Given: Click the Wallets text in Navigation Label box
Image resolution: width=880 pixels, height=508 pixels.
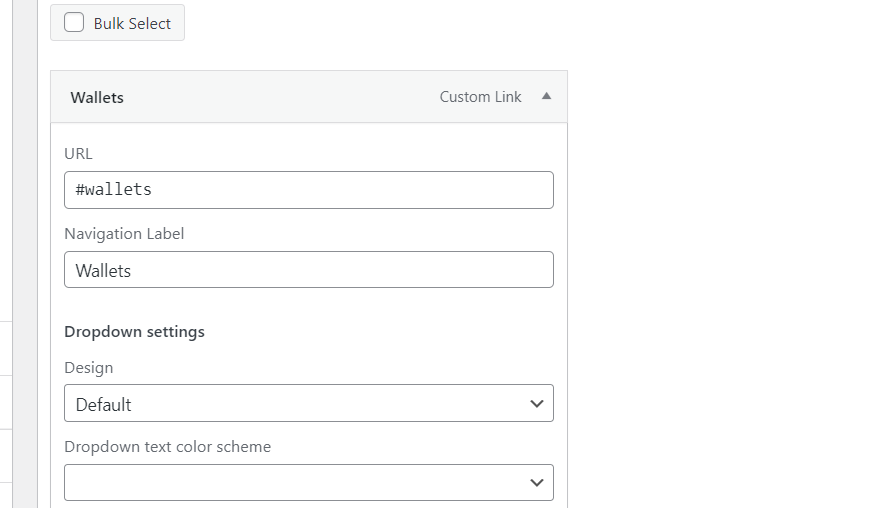Looking at the screenshot, I should pyautogui.click(x=103, y=271).
